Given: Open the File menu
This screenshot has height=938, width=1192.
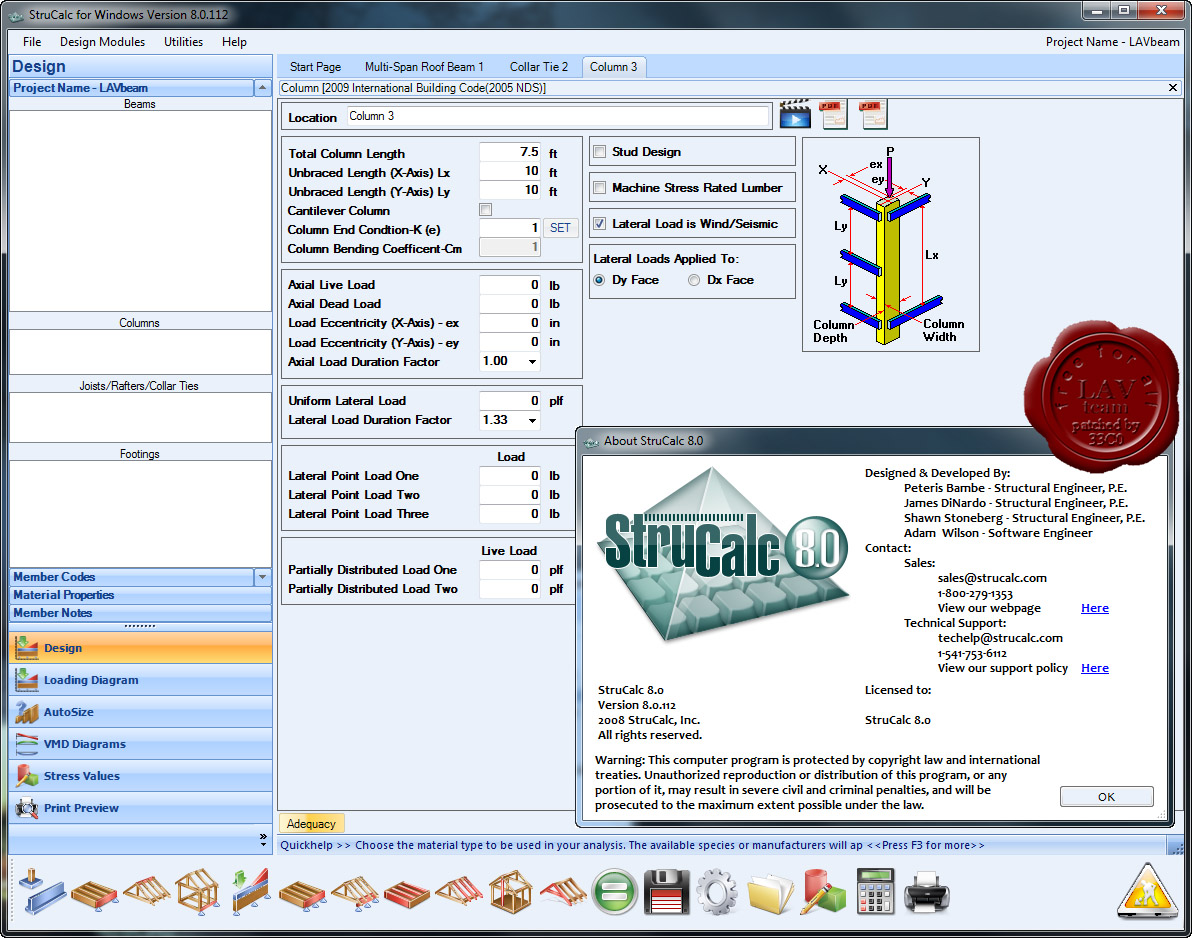Looking at the screenshot, I should click(x=32, y=42).
